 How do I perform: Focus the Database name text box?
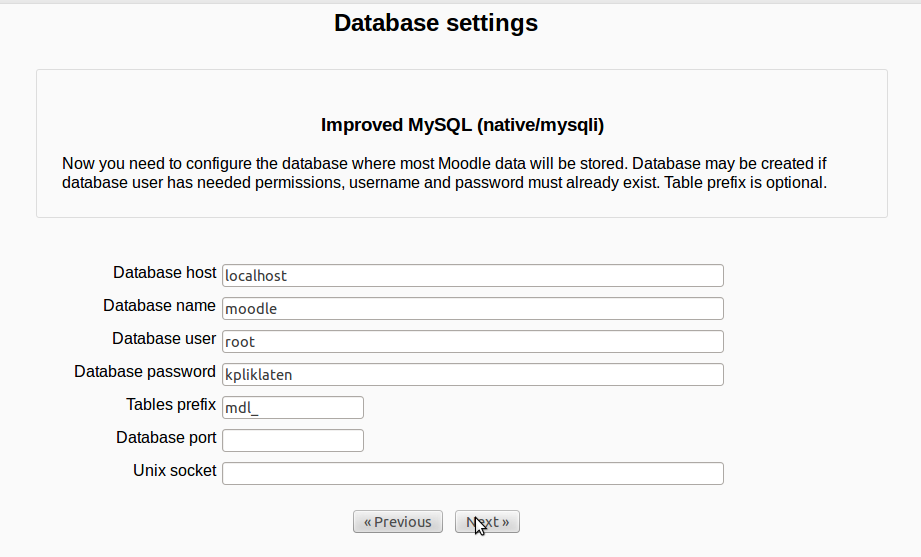pos(472,308)
